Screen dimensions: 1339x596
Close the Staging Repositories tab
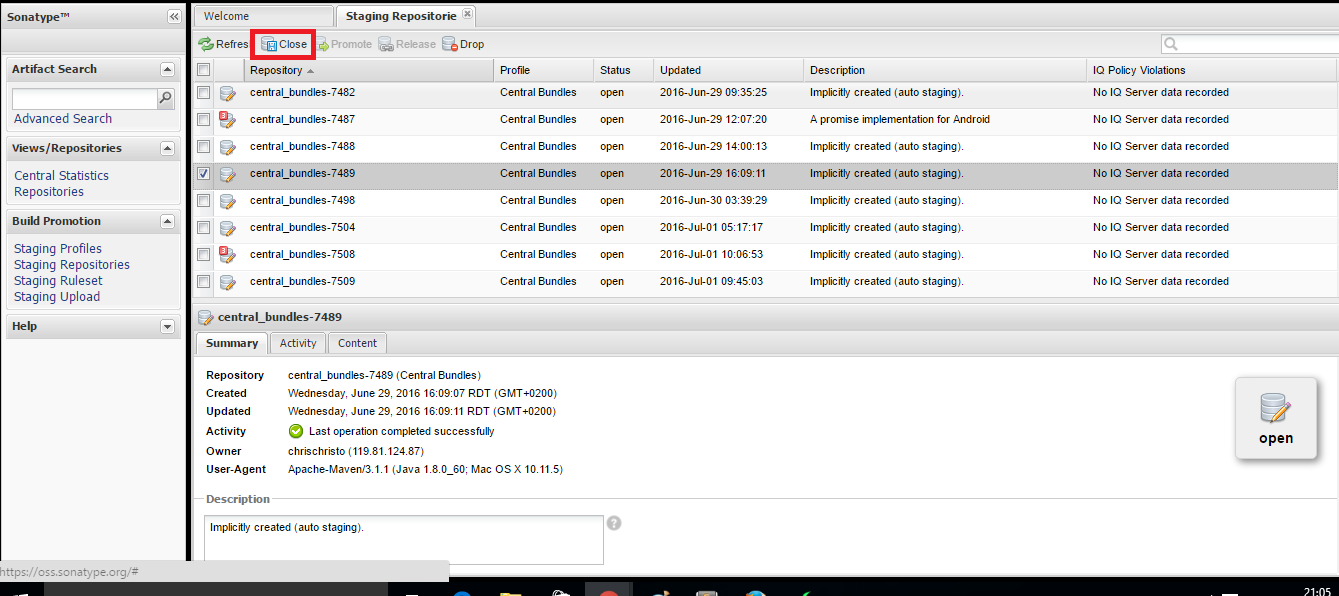pyautogui.click(x=468, y=15)
